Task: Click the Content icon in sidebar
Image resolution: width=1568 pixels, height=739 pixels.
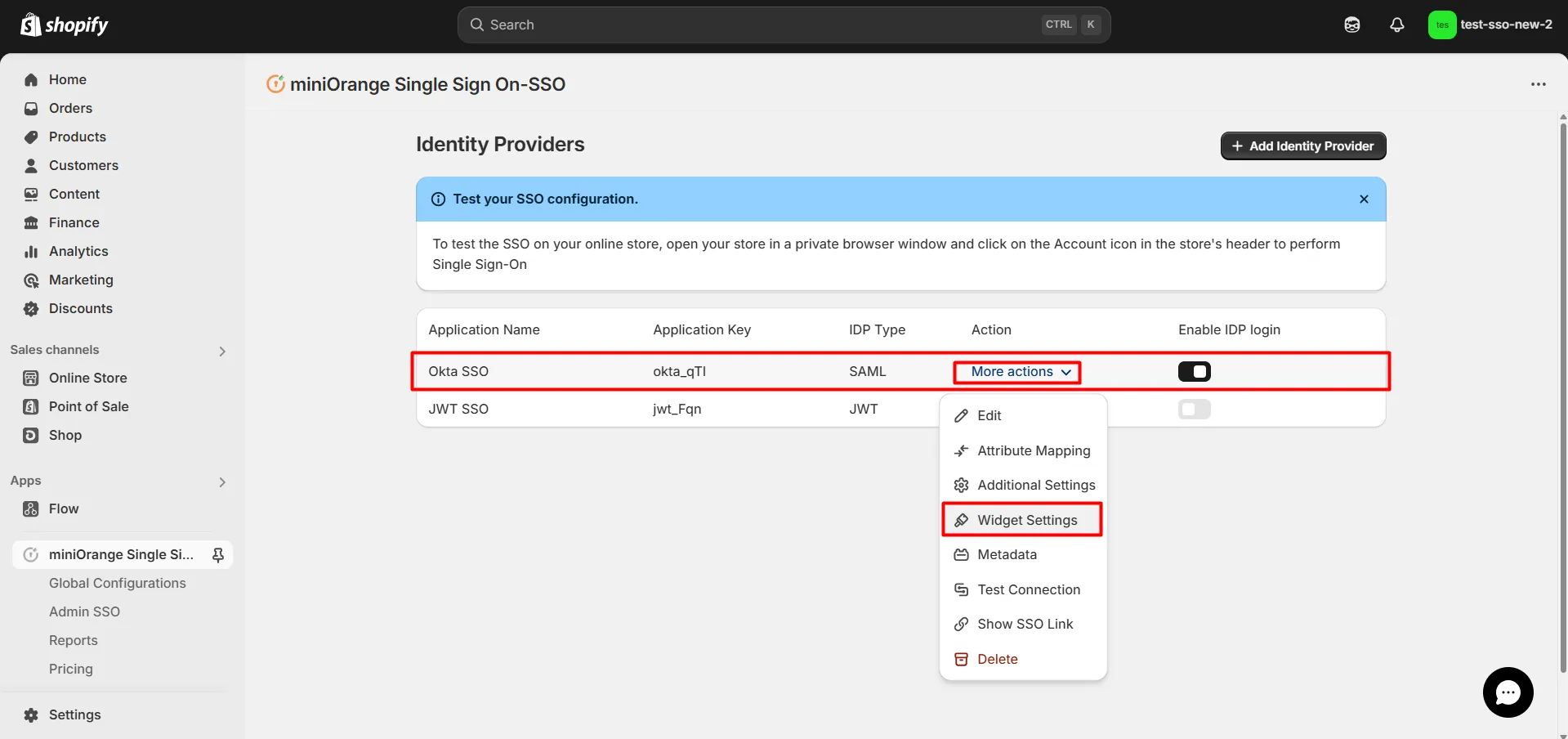Action: [x=31, y=194]
